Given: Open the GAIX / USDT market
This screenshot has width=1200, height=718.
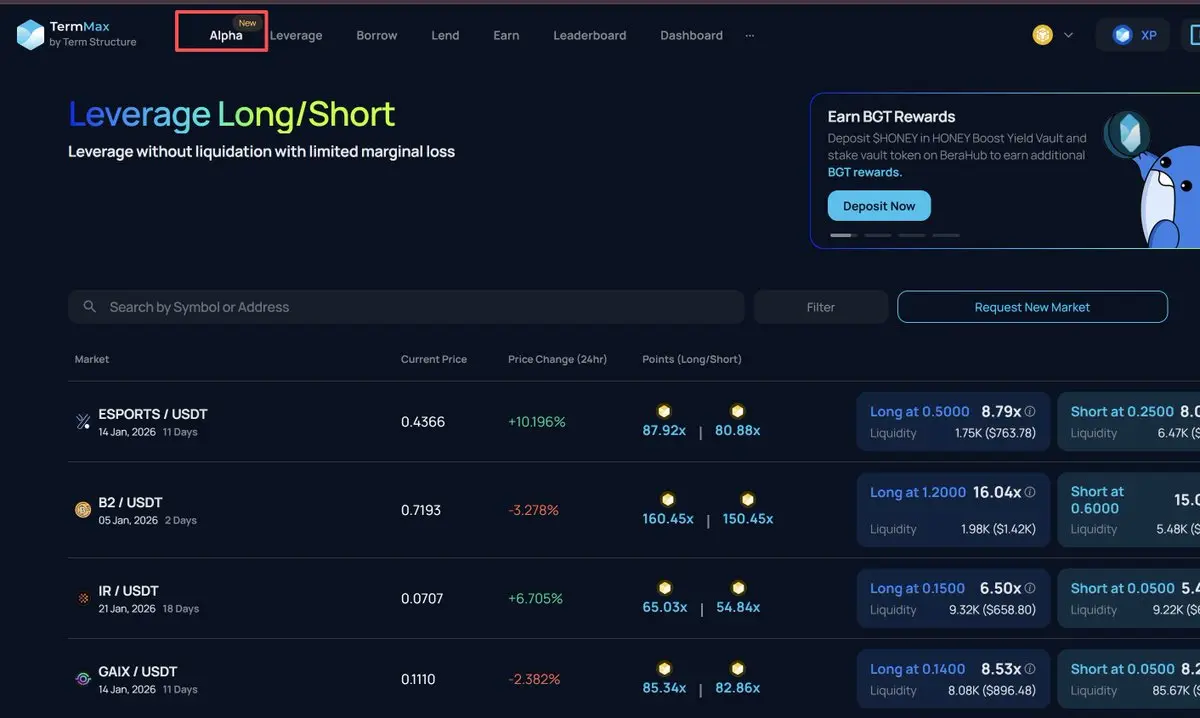Looking at the screenshot, I should point(138,671).
